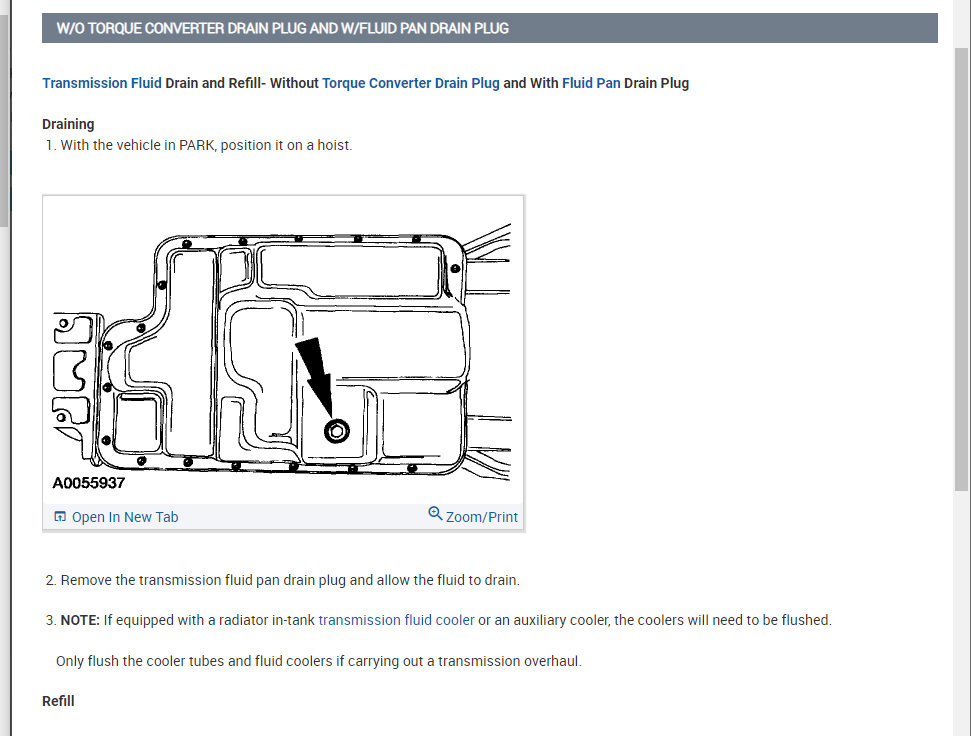The width and height of the screenshot is (971, 736).
Task: Click the right vertical scrollbar thumb
Action: 961,269
